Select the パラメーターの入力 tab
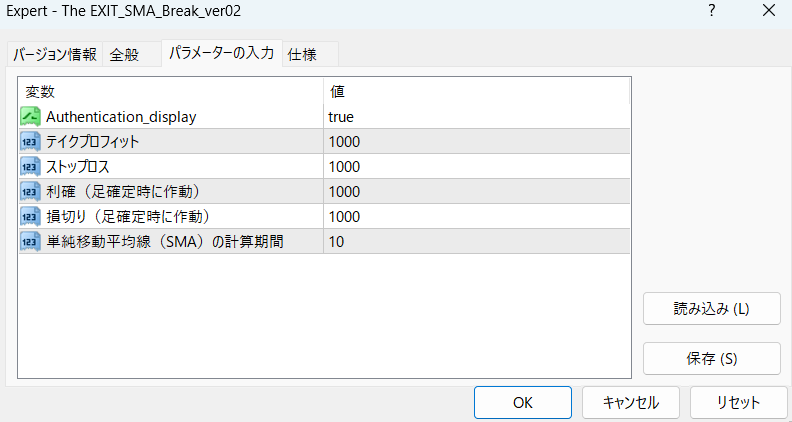Image resolution: width=792 pixels, height=422 pixels. pos(221,53)
